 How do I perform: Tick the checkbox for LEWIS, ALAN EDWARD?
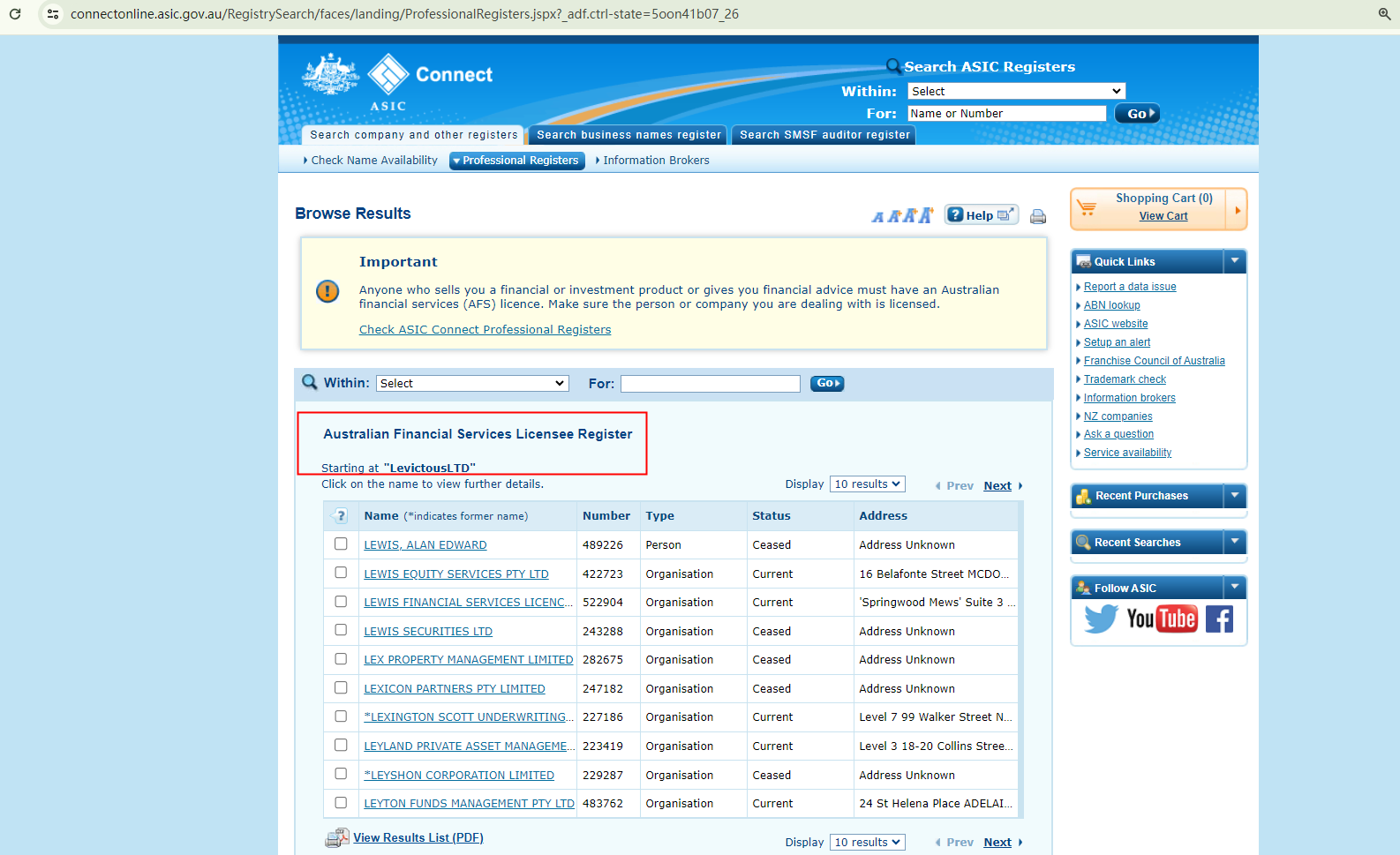341,544
